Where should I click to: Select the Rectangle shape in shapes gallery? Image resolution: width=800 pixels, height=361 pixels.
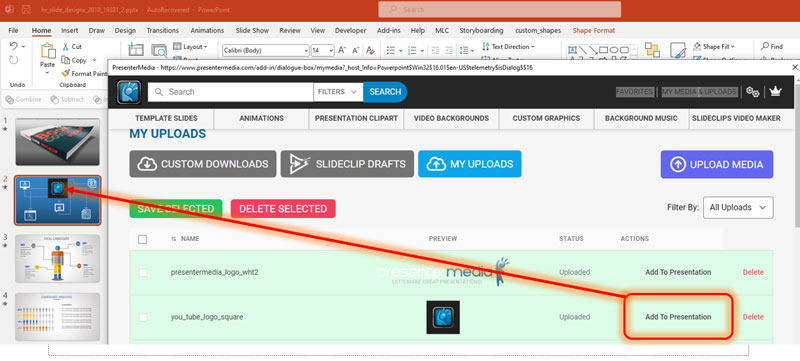[x=603, y=50]
